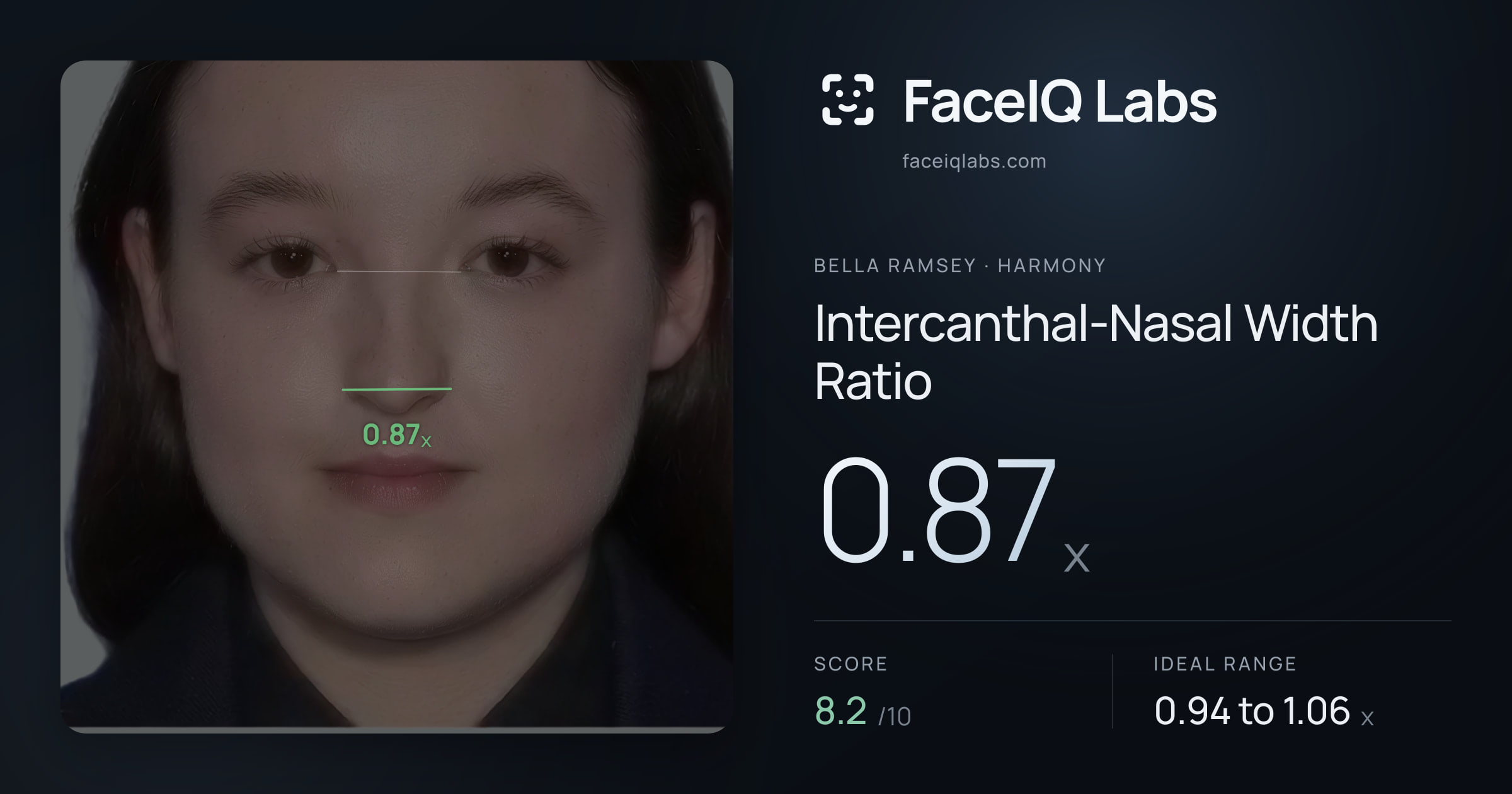Click the SCORE label
The image size is (1512, 794).
click(850, 664)
